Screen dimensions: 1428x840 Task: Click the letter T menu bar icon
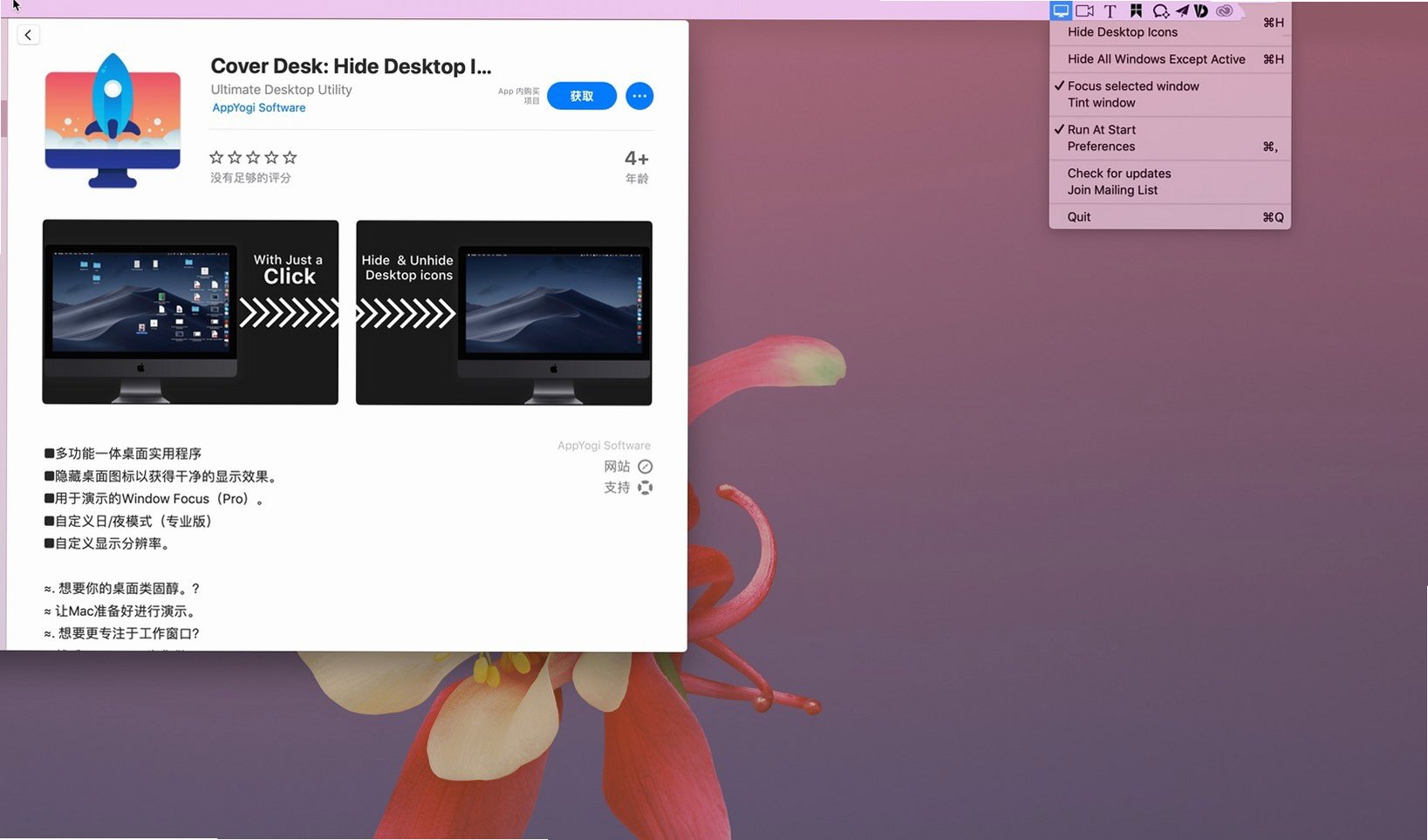(x=1110, y=10)
